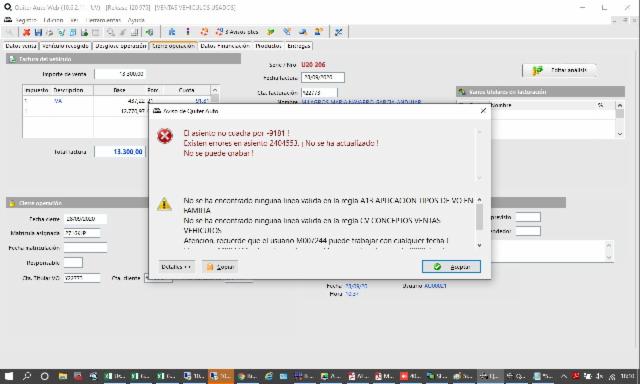640x384 pixels.
Task: Click the Fecha cierre field
Action: (85, 219)
